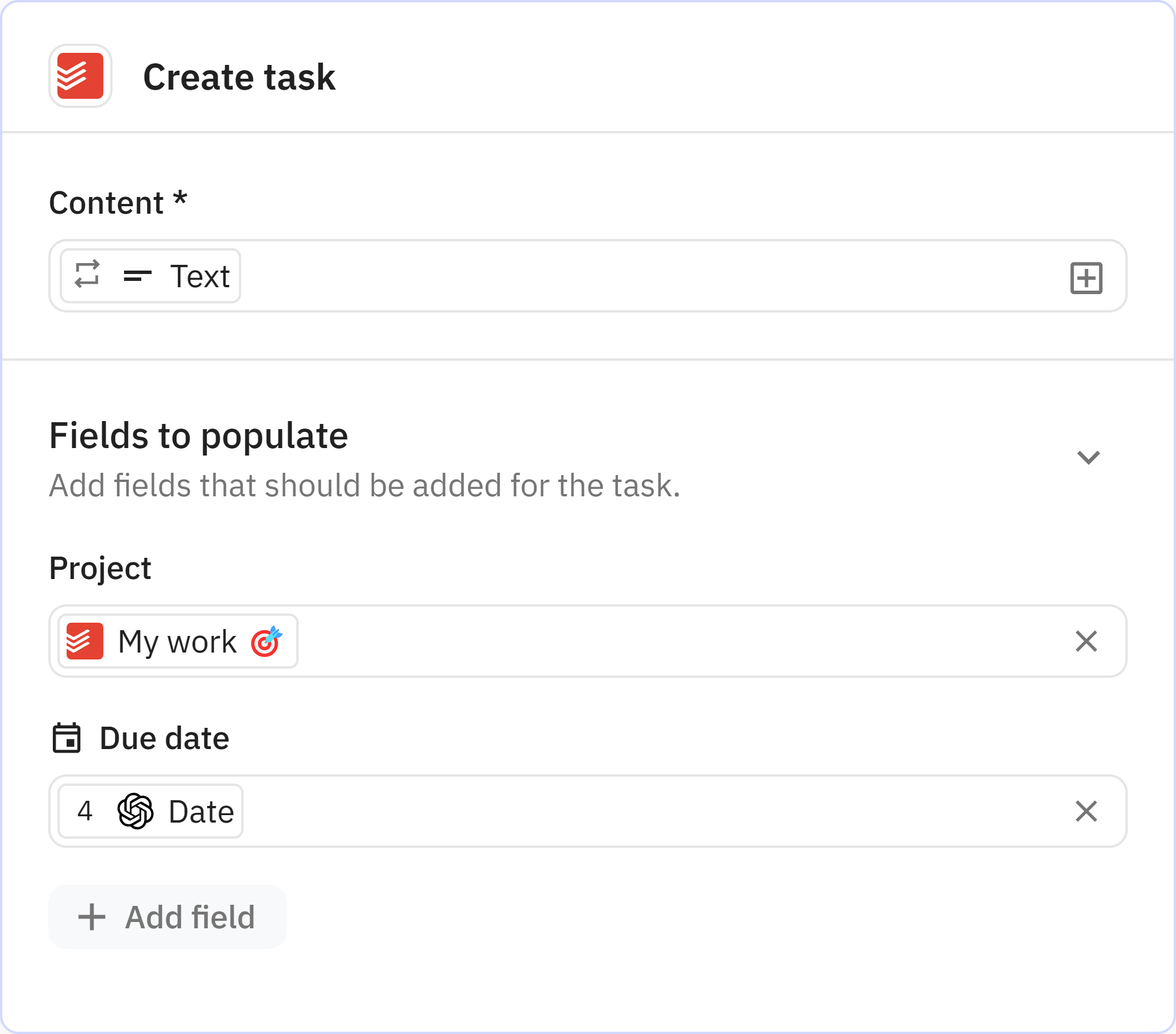Select the My work project chip
The height and width of the screenshot is (1034, 1176).
click(x=177, y=641)
